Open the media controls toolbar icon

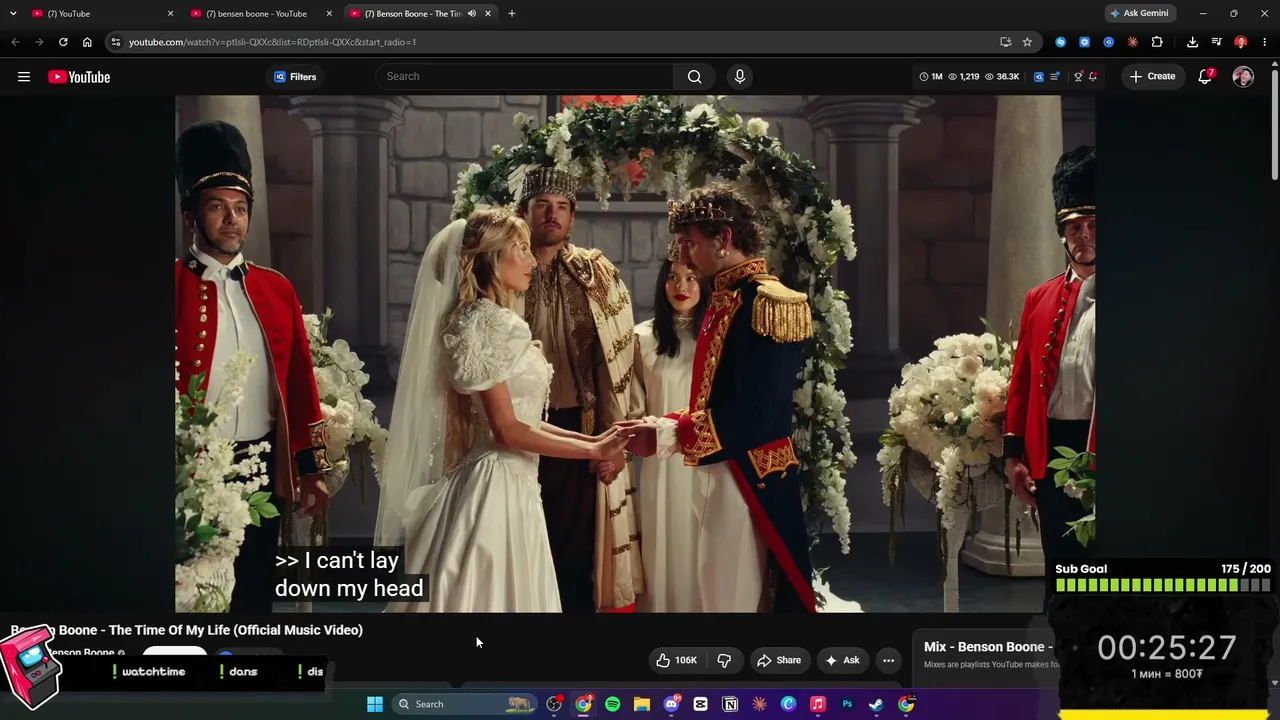point(1216,42)
